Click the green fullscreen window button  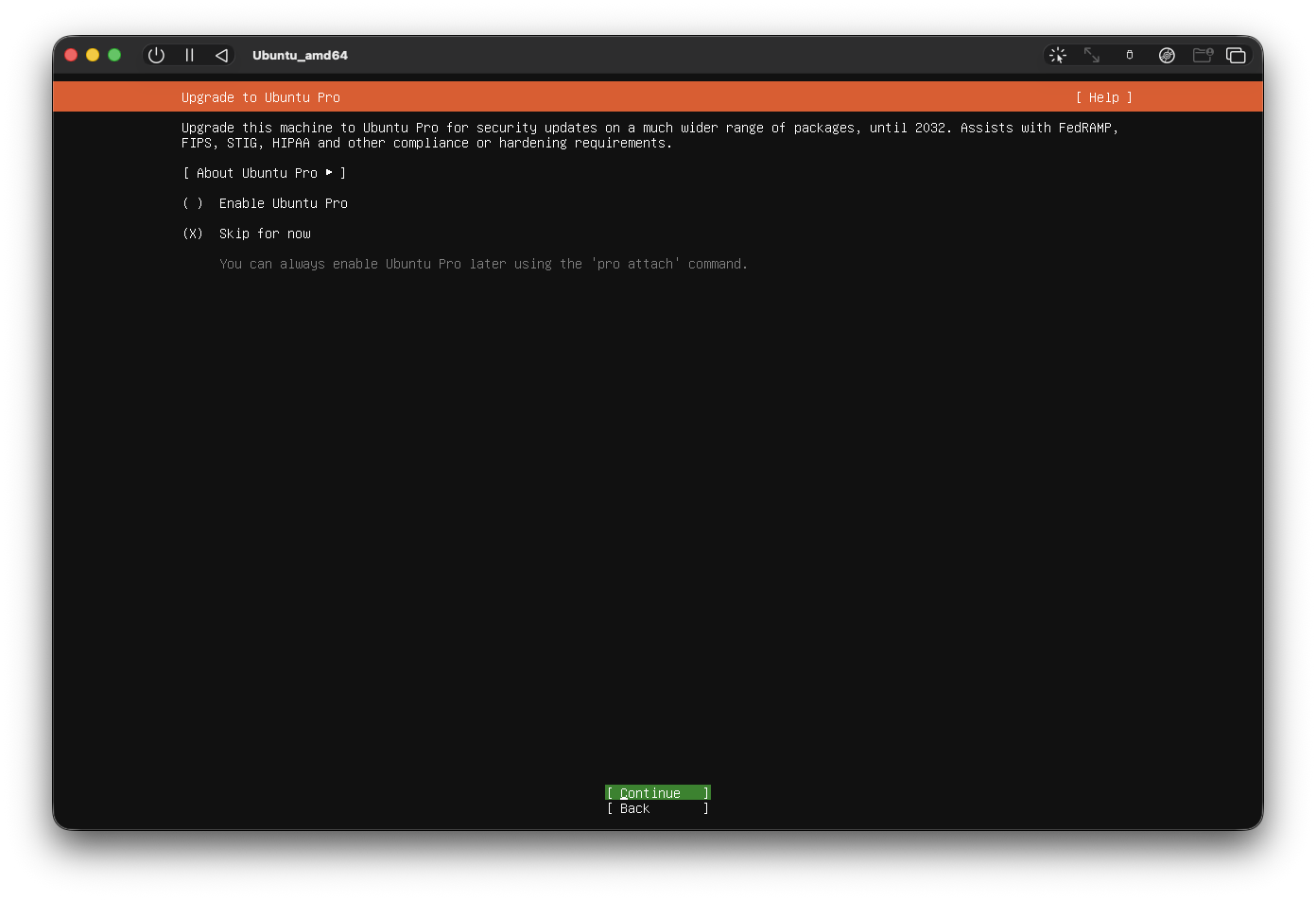coord(114,55)
